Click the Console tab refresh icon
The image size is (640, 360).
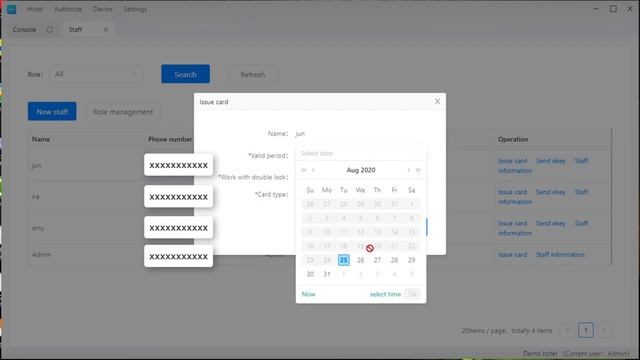(50, 29)
